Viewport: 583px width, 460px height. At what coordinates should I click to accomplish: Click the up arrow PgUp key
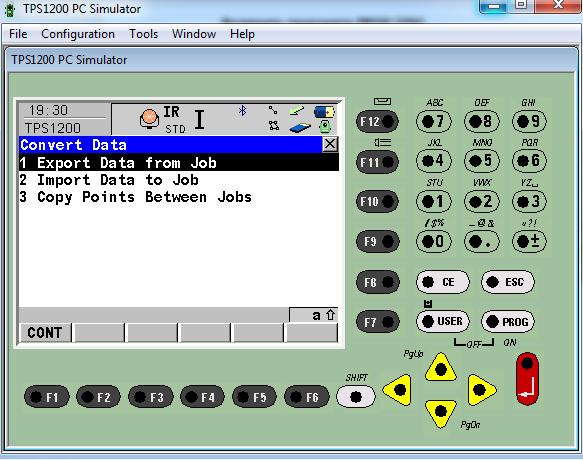click(441, 368)
